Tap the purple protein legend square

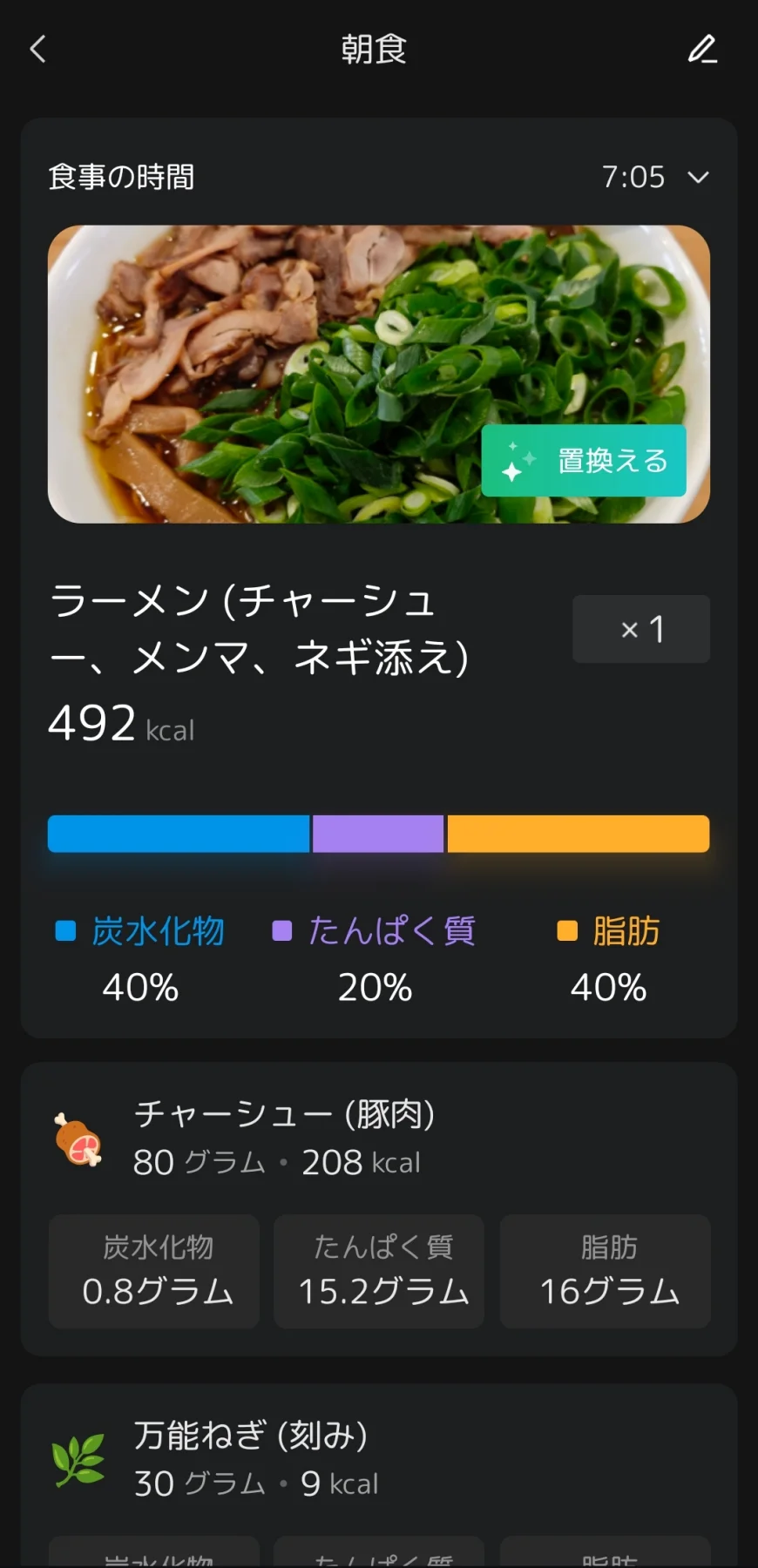pos(281,931)
